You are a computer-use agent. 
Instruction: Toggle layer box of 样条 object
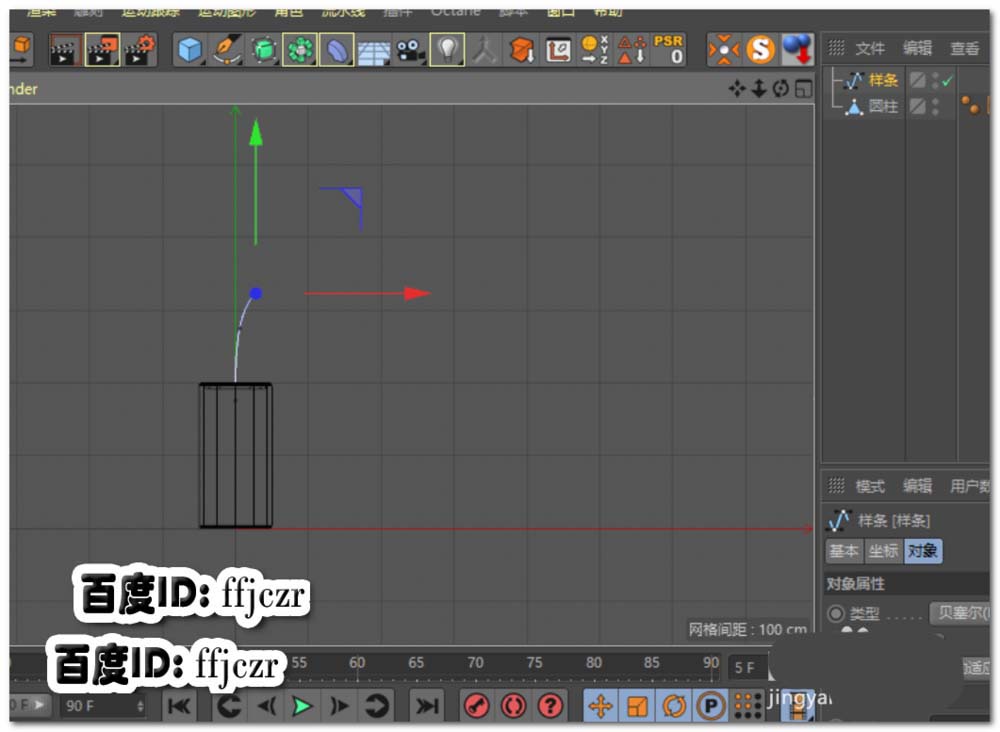(917, 80)
